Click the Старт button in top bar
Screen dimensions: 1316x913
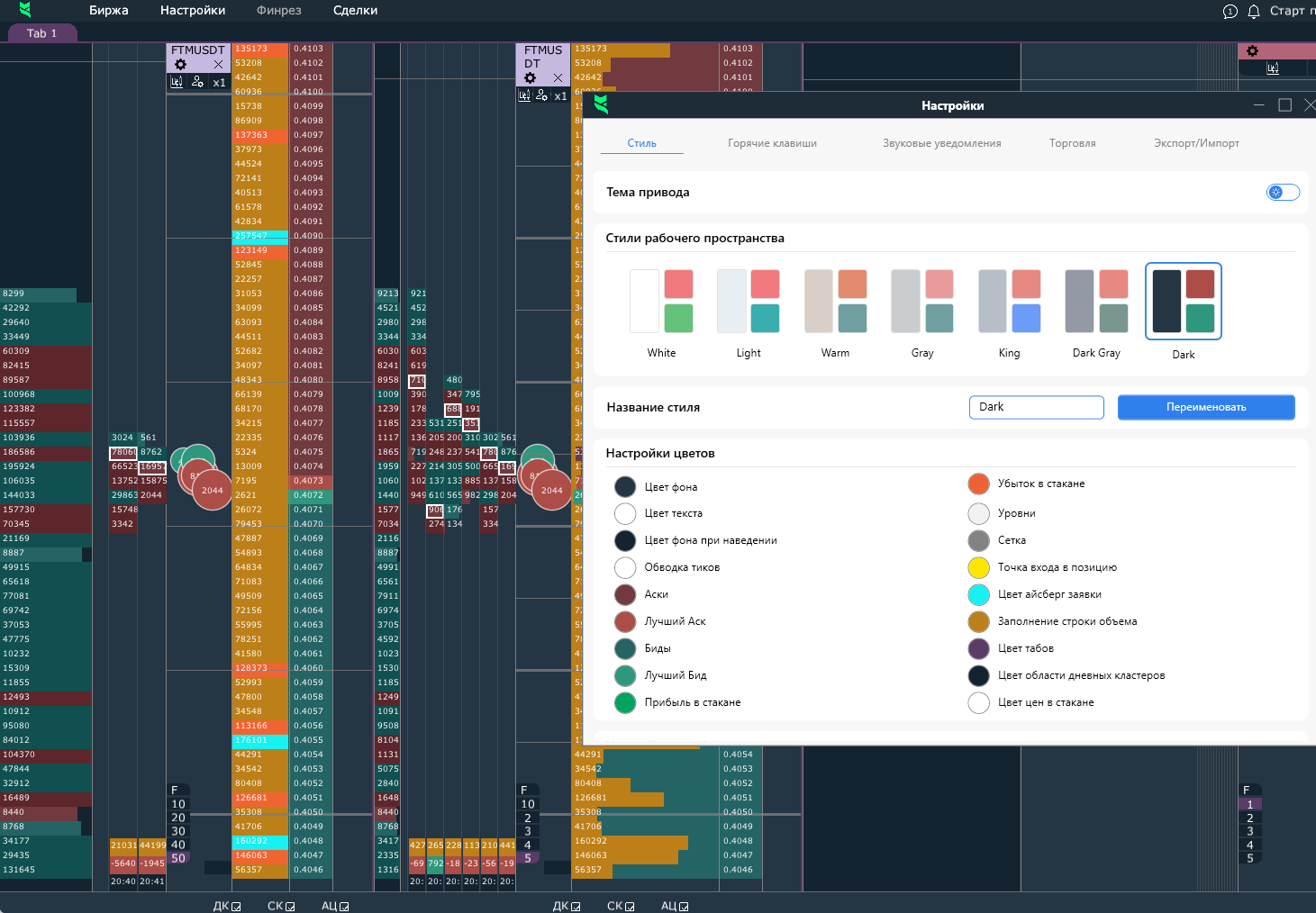click(1292, 11)
